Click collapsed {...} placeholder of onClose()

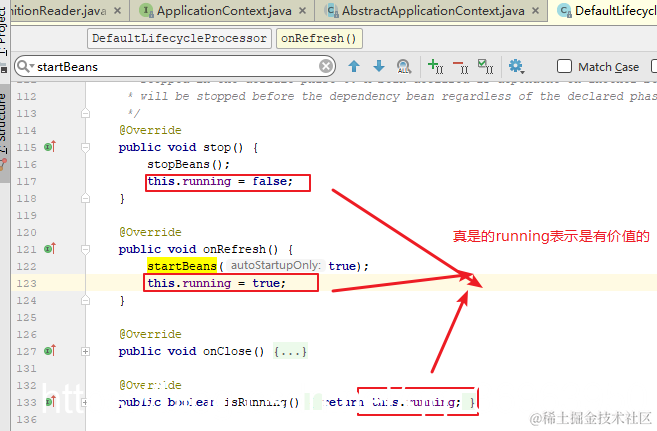click(x=290, y=351)
